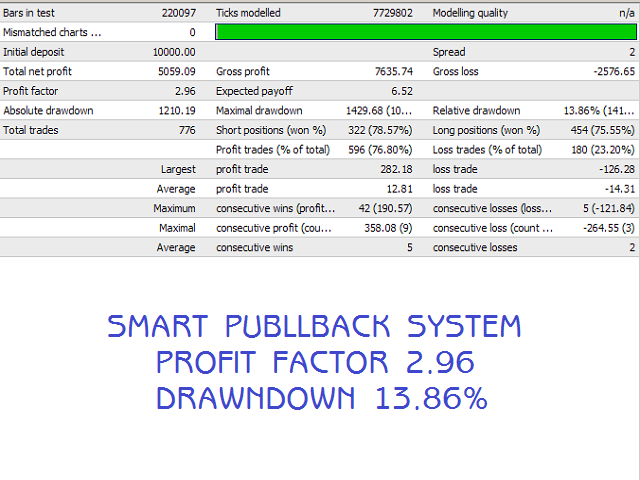
Task: Click 'Profit trades (% of total)' label
Action: coord(273,150)
